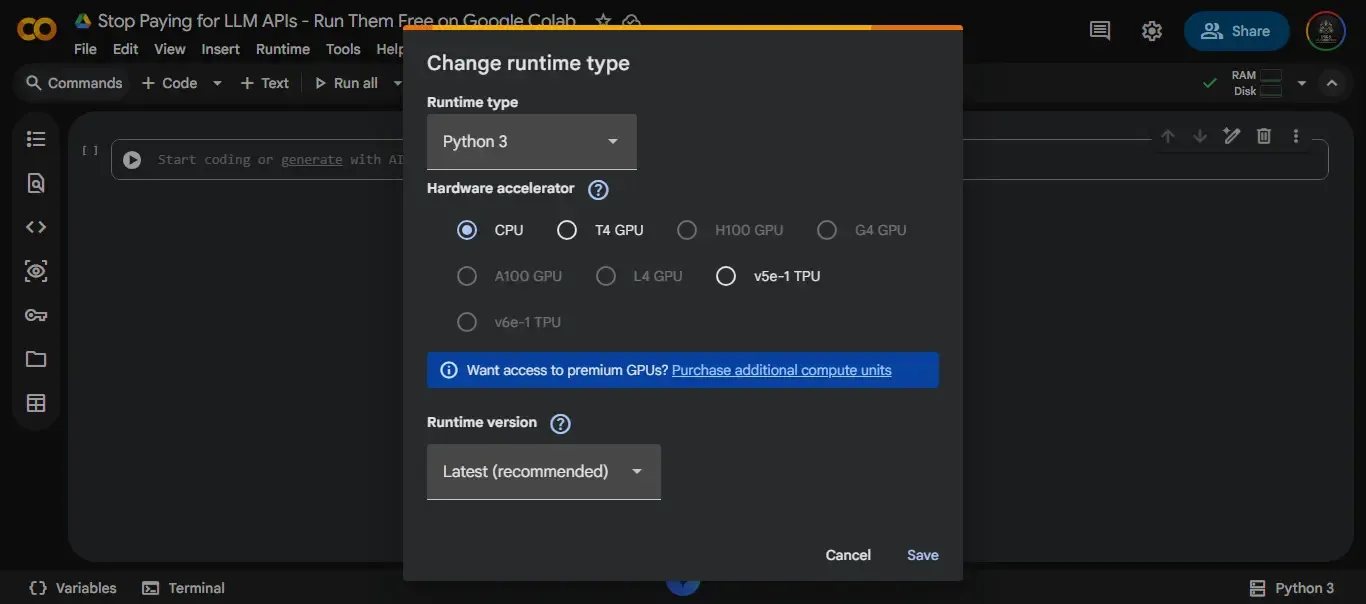This screenshot has height=604, width=1366.
Task: Click the Cancel button
Action: click(848, 555)
